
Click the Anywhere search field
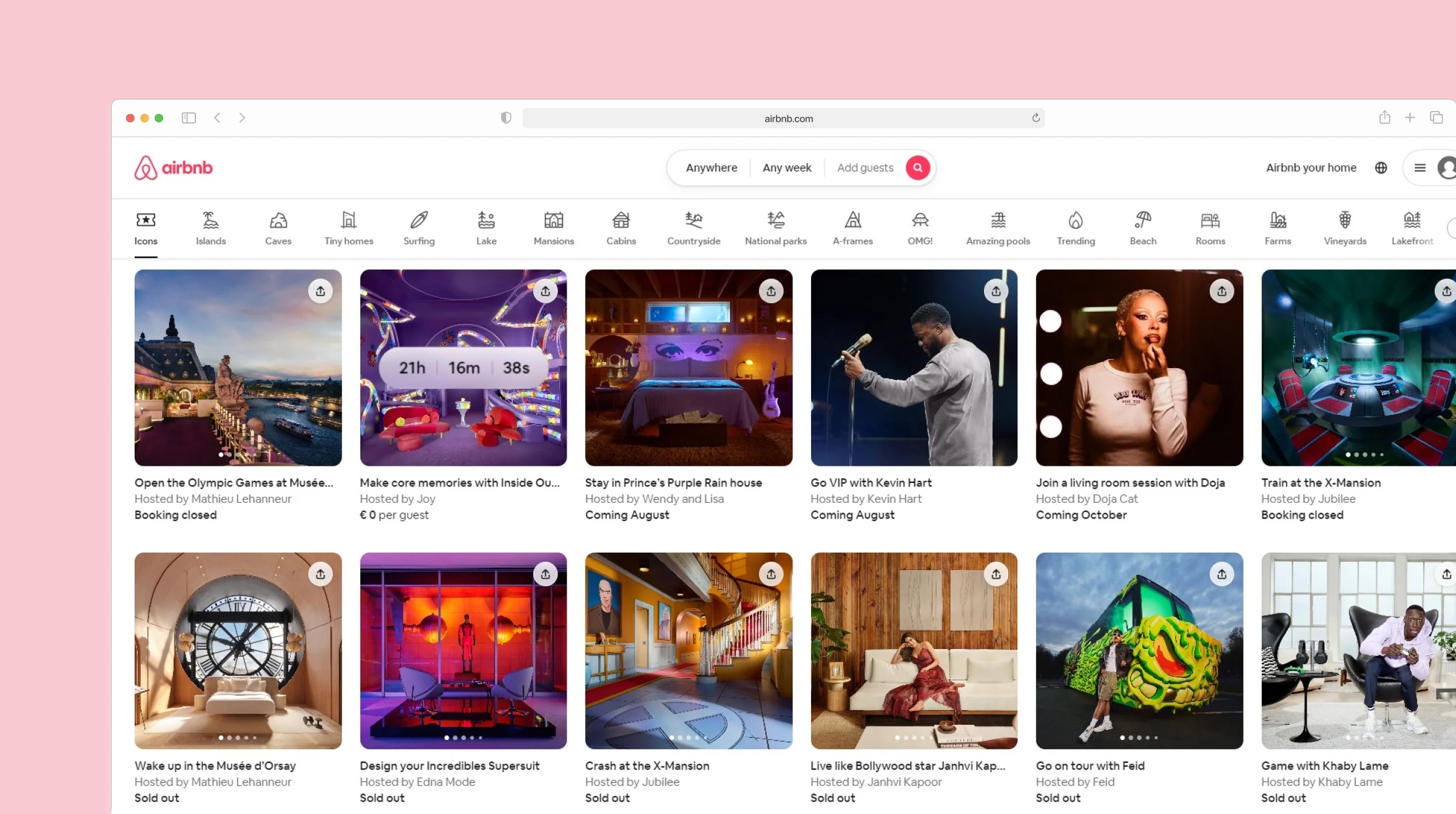pyautogui.click(x=711, y=168)
